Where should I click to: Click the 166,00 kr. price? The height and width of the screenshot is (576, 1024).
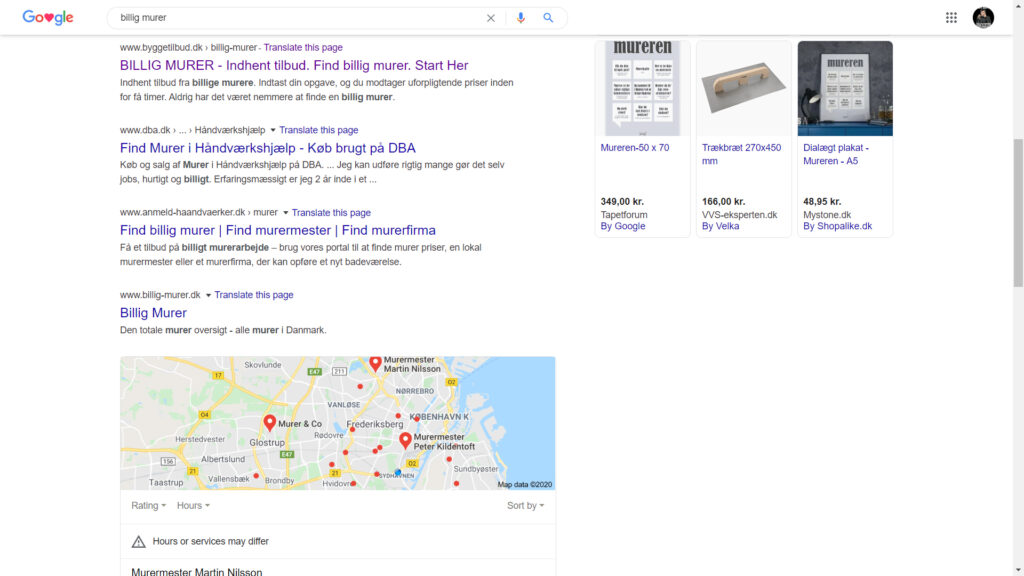723,202
